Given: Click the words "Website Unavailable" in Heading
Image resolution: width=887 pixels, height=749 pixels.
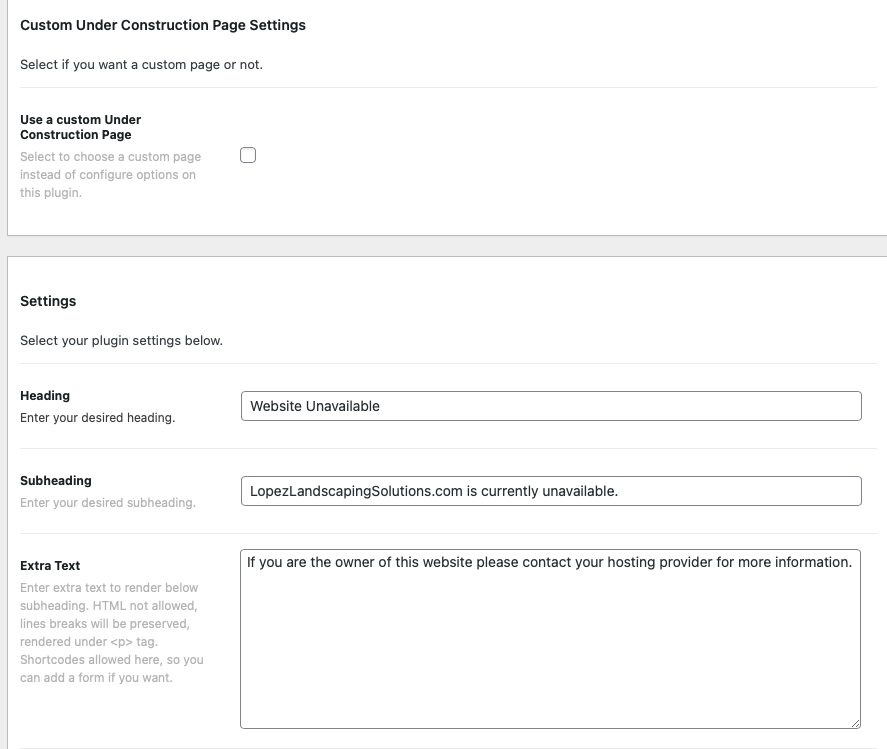Looking at the screenshot, I should coord(315,406).
